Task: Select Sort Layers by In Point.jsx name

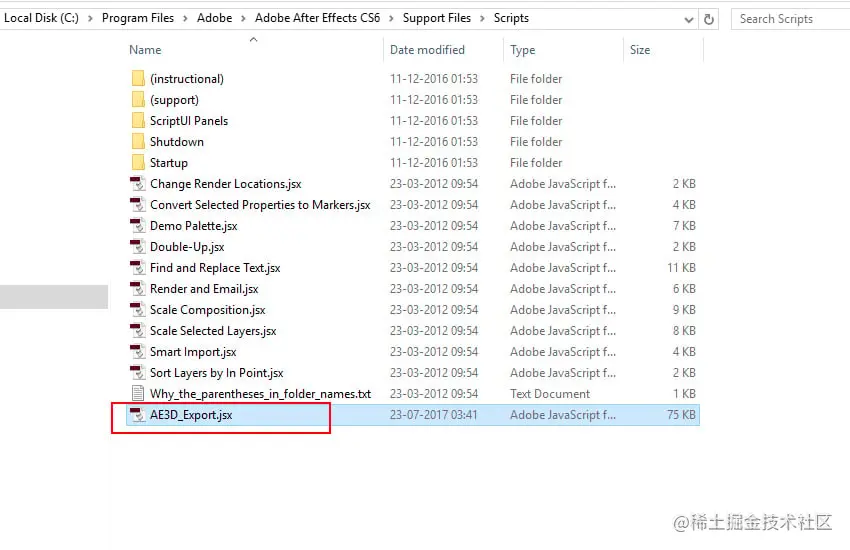Action: [x=217, y=373]
